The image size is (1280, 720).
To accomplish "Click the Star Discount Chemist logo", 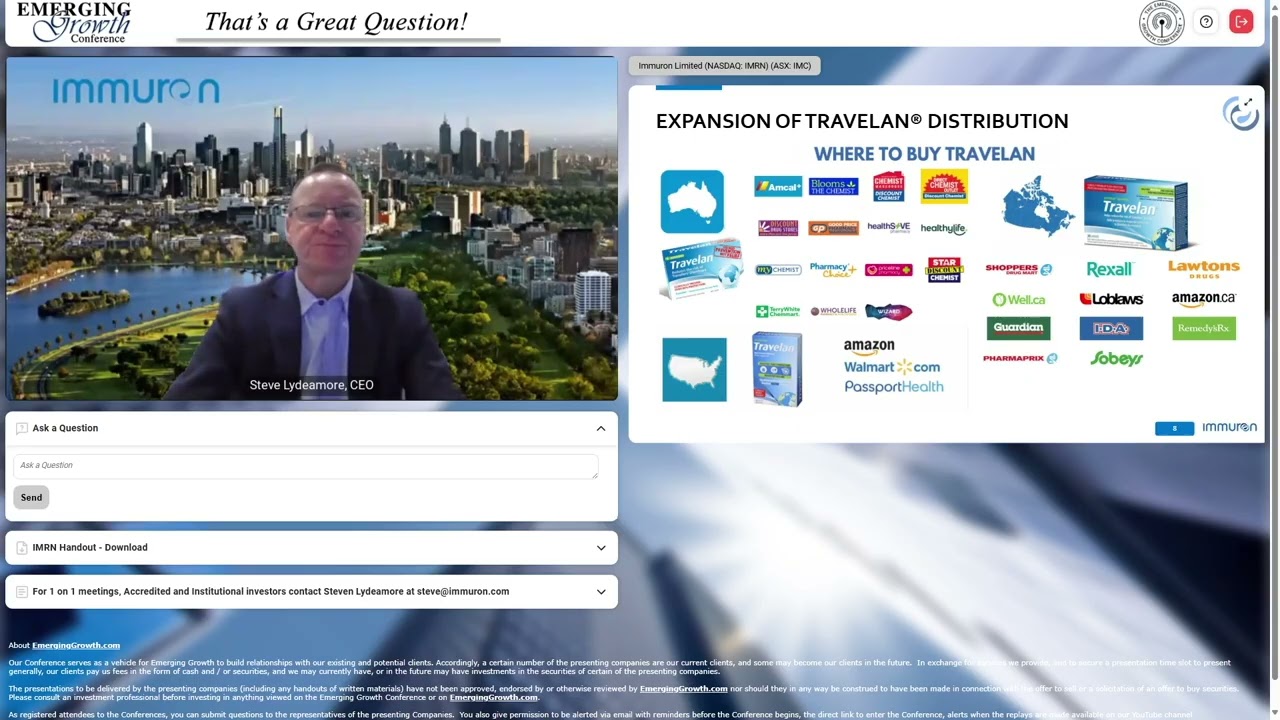I will (x=945, y=270).
